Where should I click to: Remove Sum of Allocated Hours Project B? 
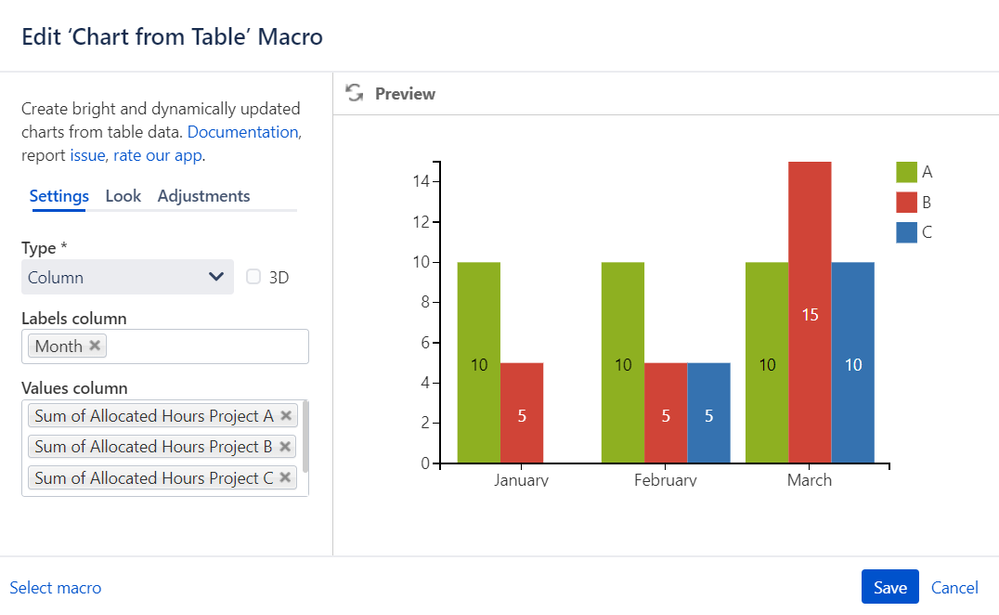coord(286,447)
